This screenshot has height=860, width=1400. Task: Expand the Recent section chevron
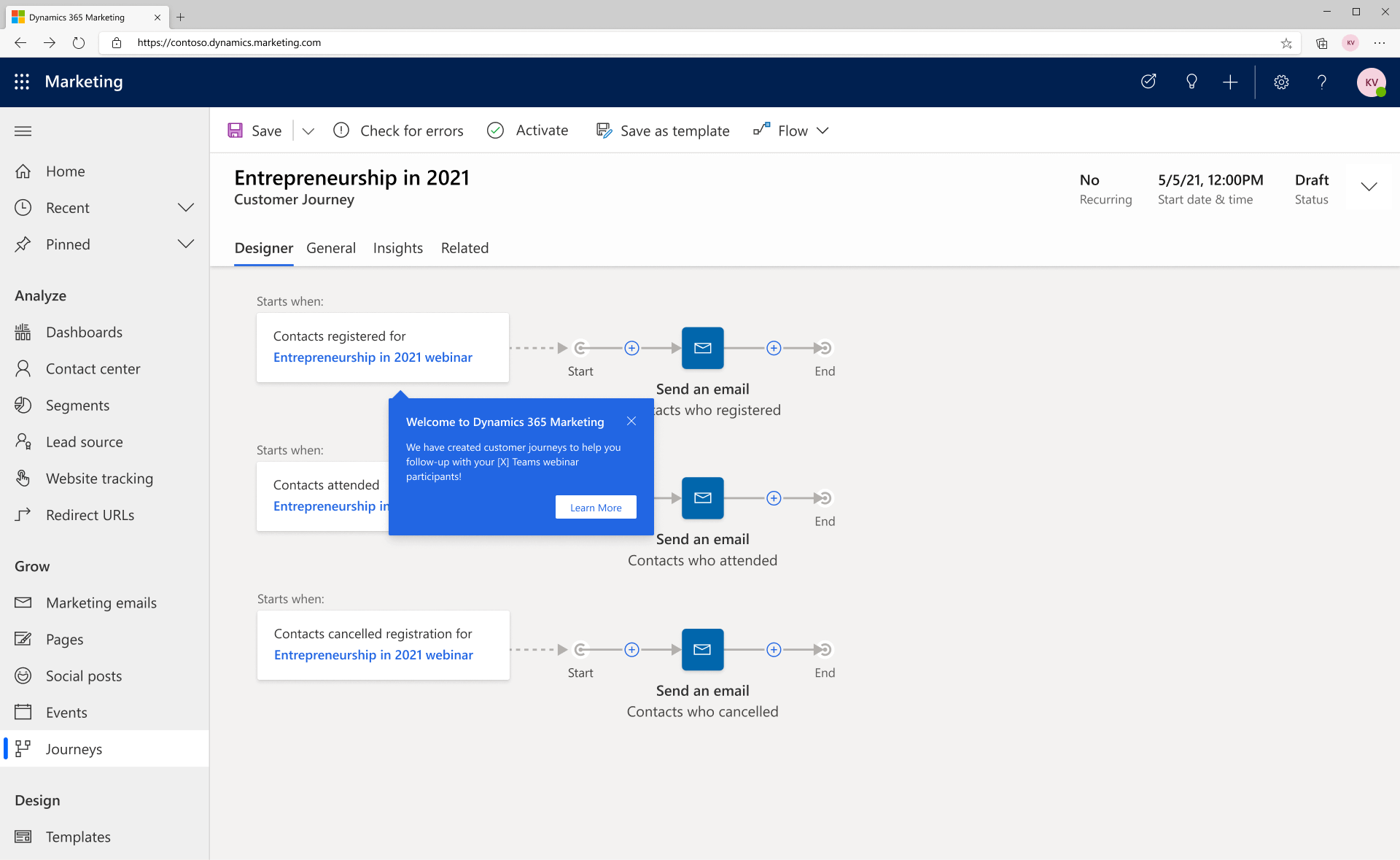(x=186, y=208)
